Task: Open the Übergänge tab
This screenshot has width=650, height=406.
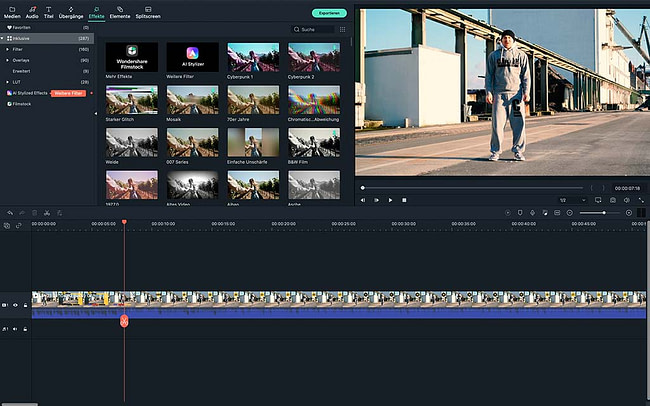Action: [71, 12]
